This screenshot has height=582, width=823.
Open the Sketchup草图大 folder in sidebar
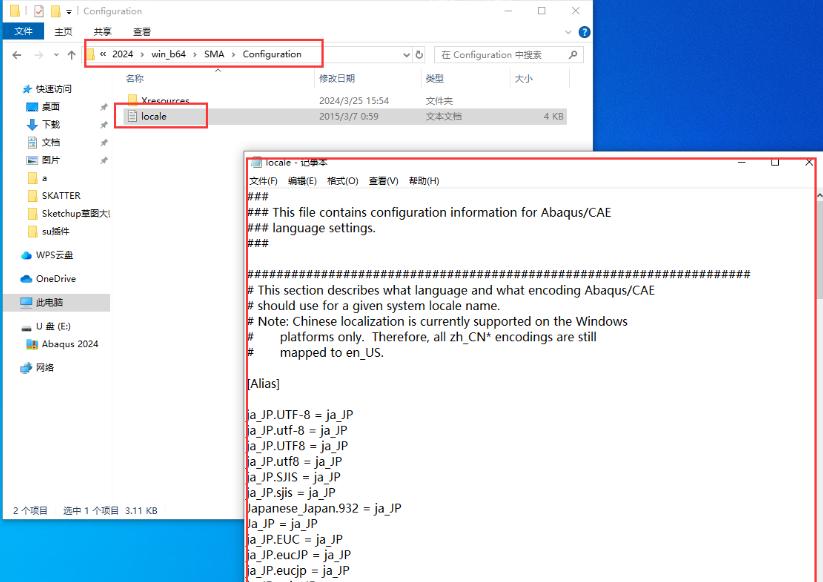(75, 214)
